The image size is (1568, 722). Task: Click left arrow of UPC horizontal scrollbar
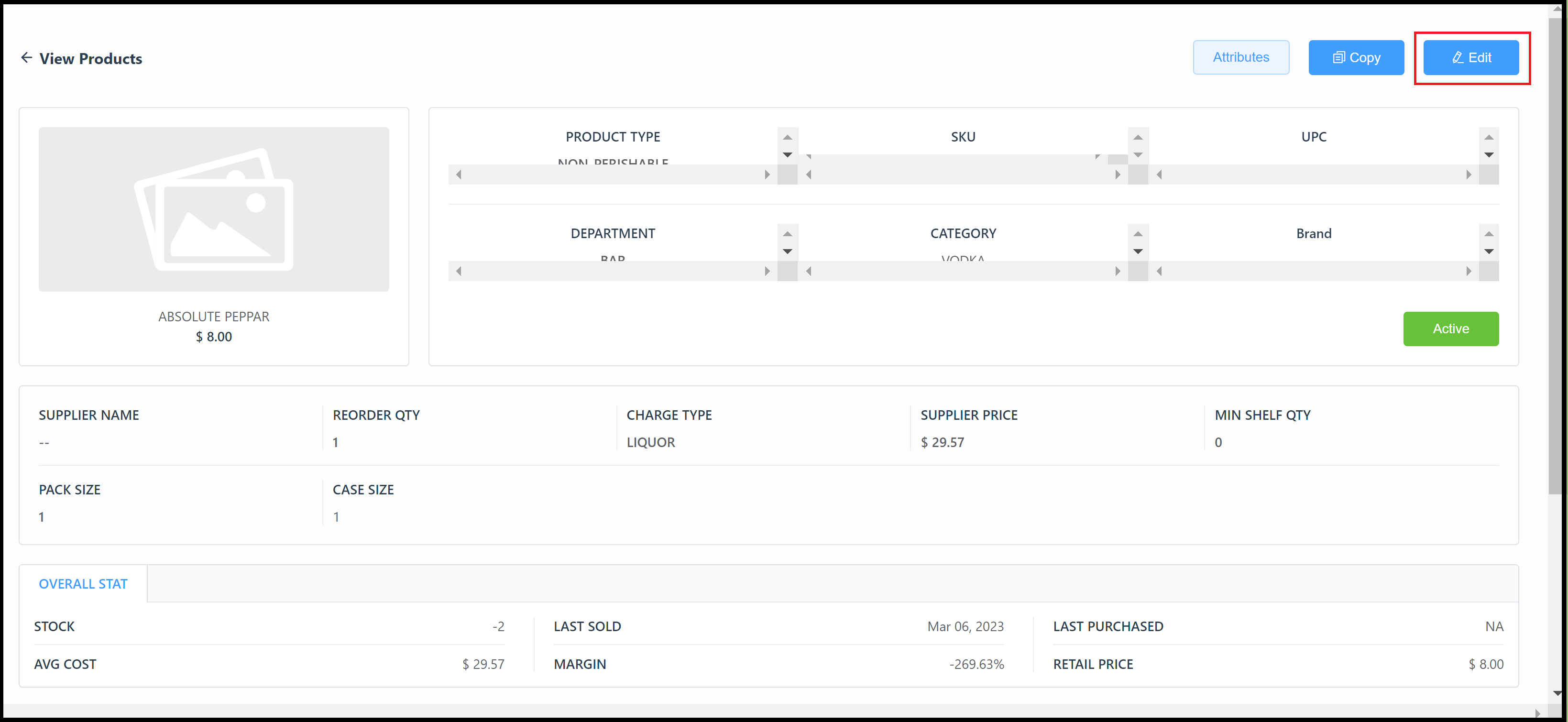pos(1159,175)
